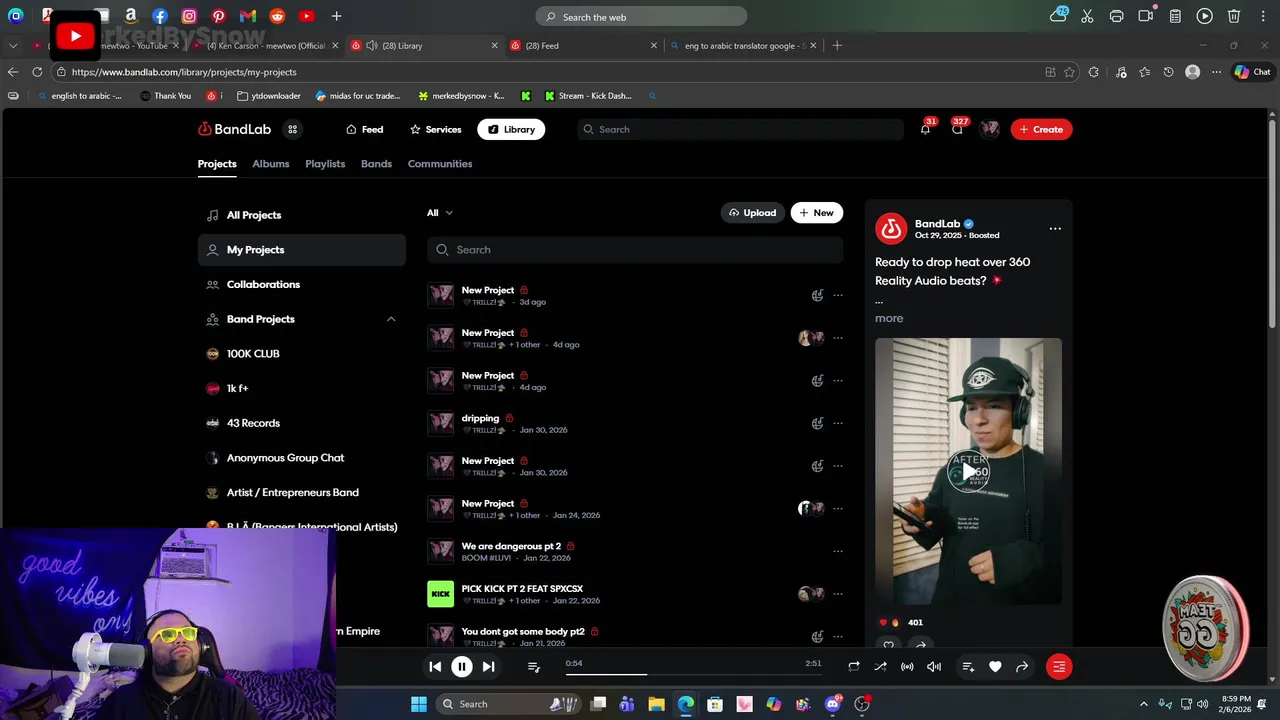Open the 43 Records band
Image resolution: width=1280 pixels, height=720 pixels.
[x=302, y=423]
